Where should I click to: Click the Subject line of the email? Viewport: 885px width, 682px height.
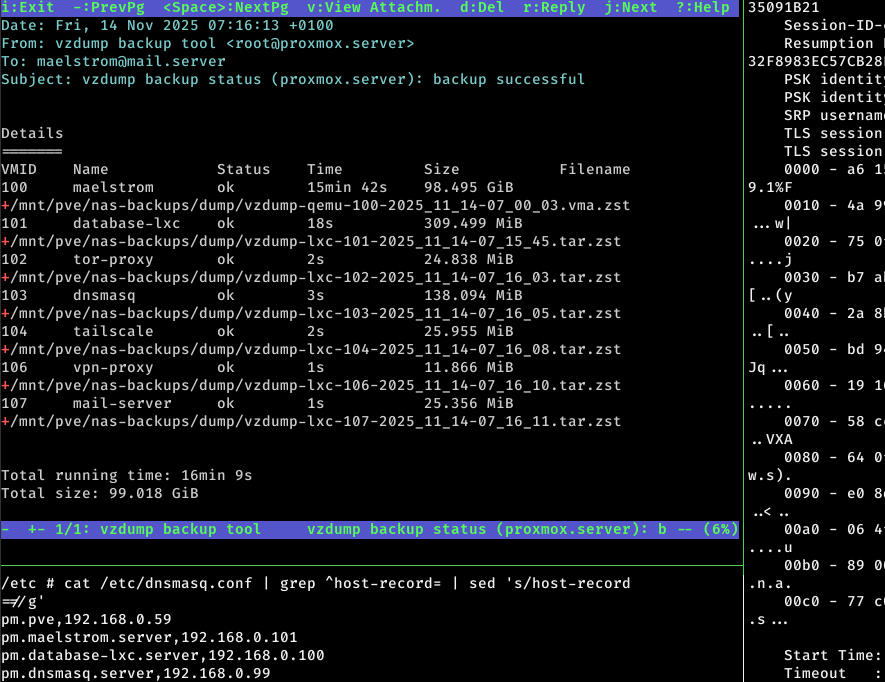(x=293, y=79)
